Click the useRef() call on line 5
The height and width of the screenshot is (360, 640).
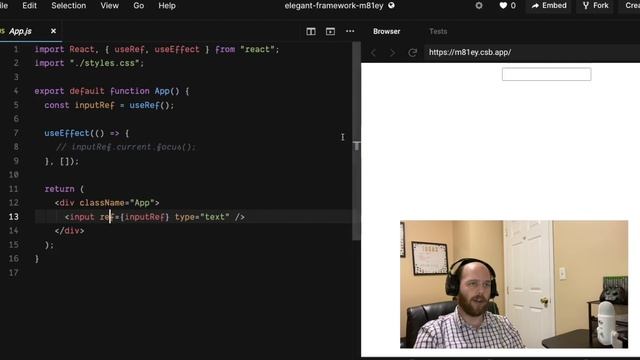click(151, 105)
